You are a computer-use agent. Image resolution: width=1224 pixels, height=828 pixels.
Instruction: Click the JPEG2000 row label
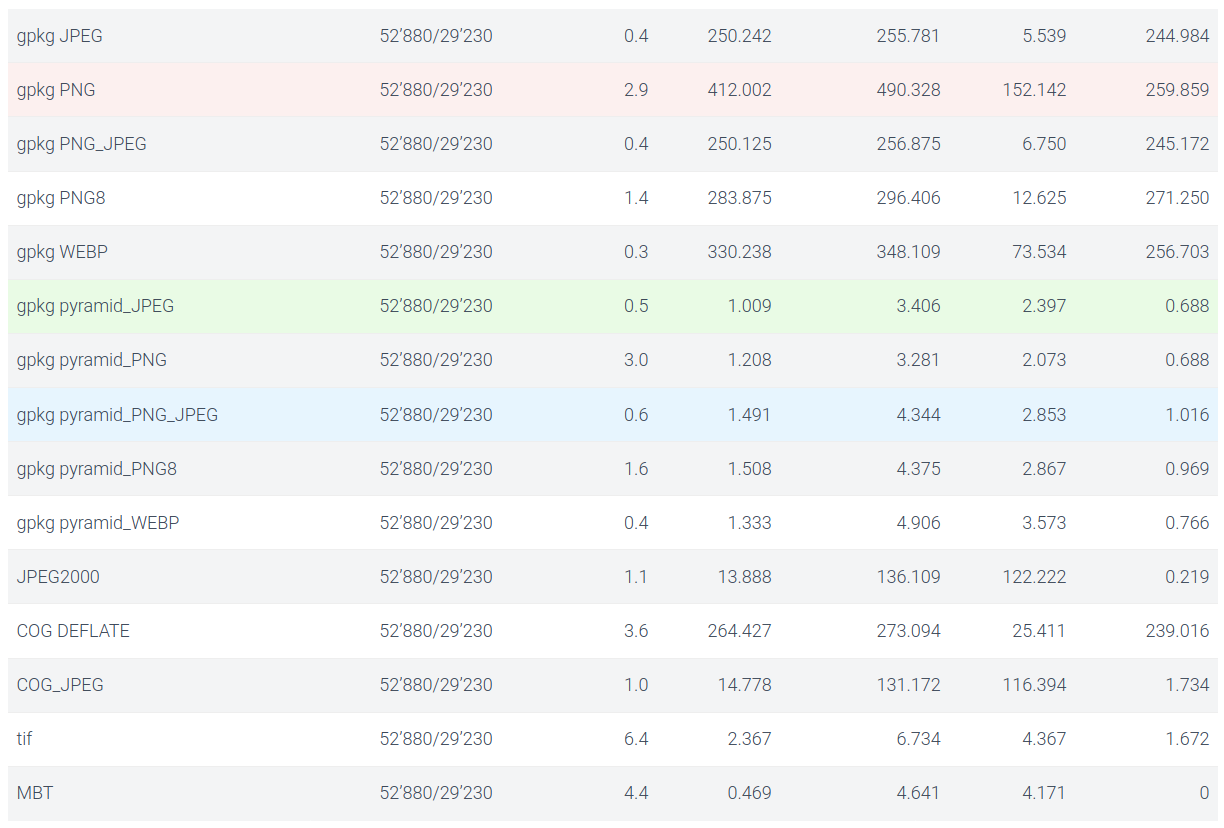58,577
